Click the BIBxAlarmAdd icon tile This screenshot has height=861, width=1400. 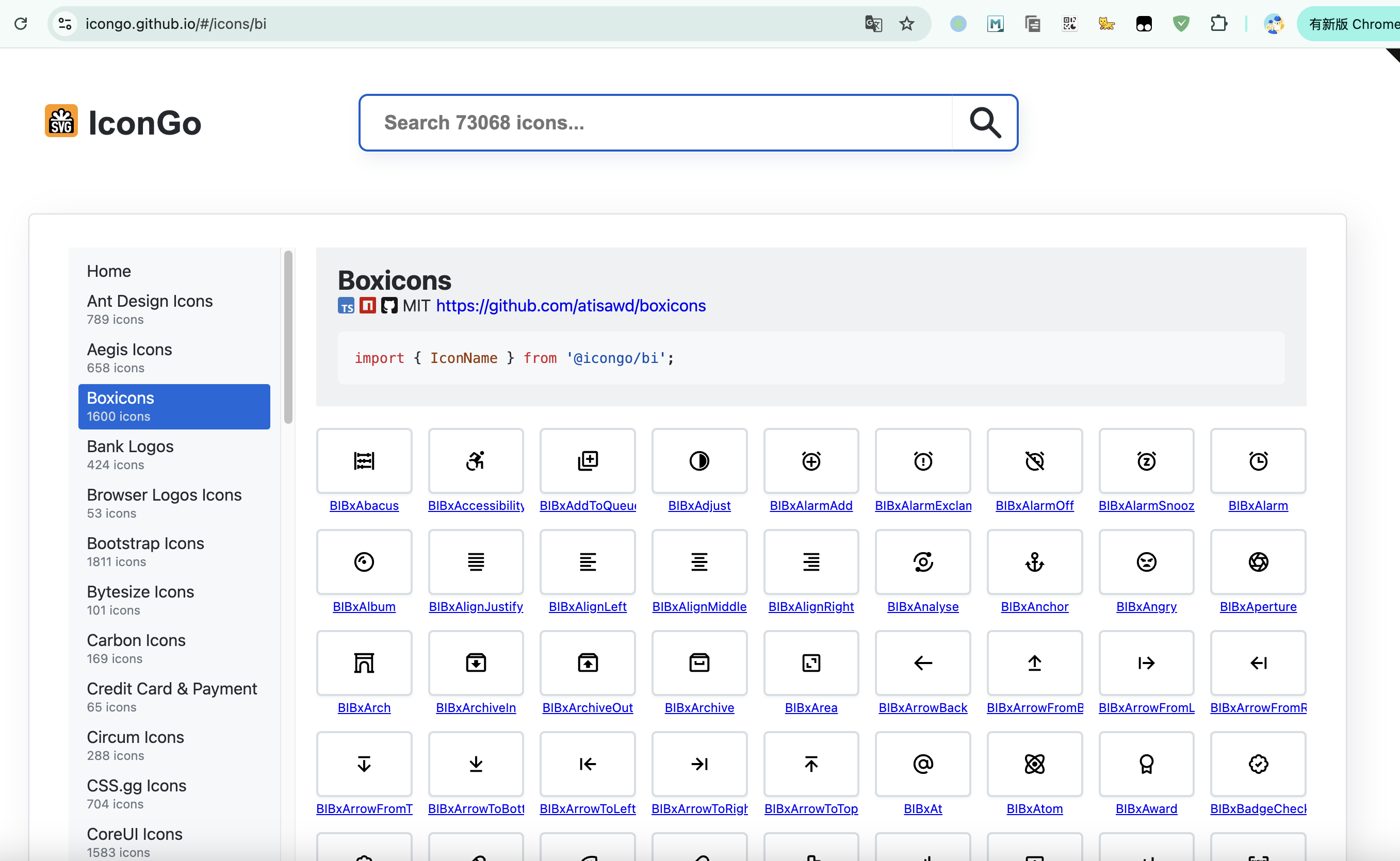(811, 461)
